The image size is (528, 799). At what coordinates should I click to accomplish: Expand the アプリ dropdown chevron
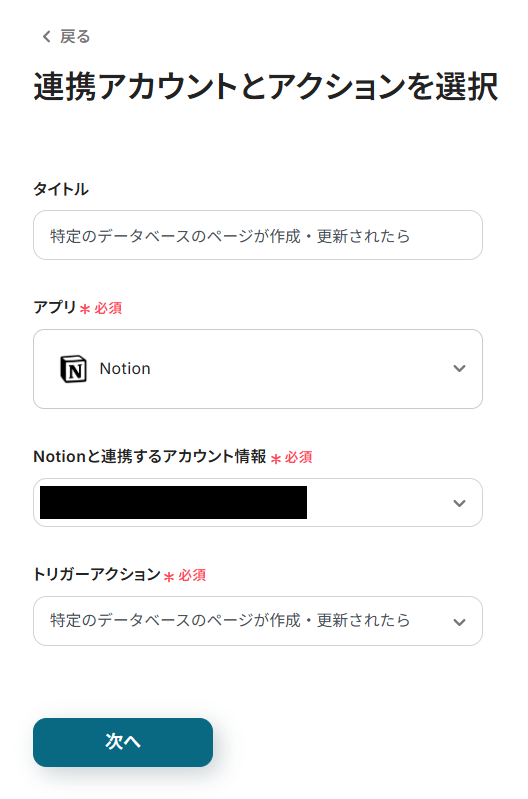pyautogui.click(x=459, y=368)
